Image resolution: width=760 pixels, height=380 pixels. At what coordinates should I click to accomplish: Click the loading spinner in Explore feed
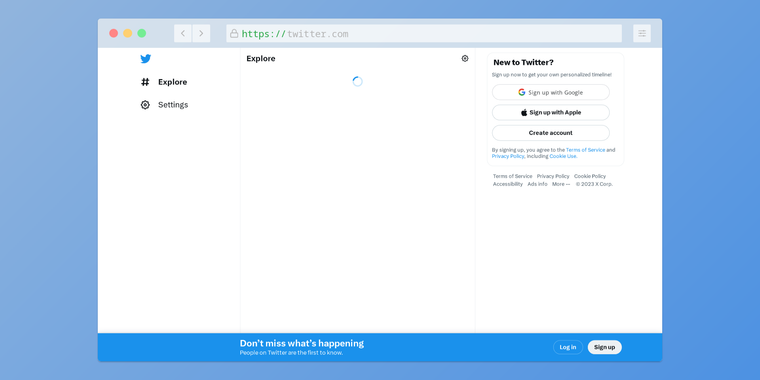[357, 81]
